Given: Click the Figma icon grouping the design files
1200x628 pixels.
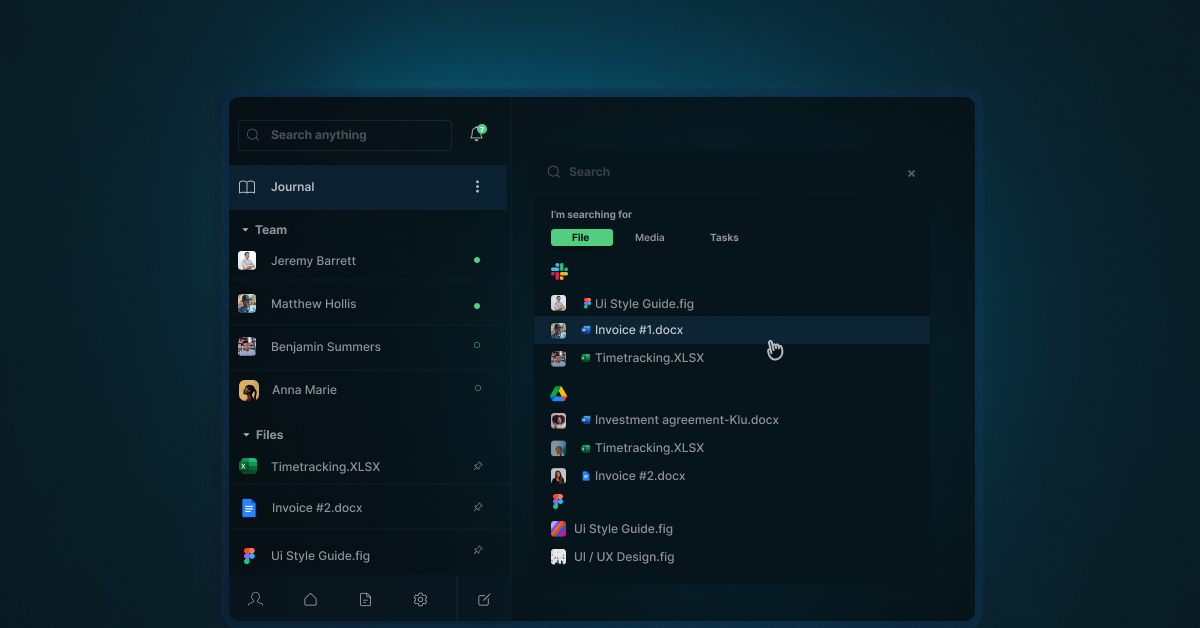Looking at the screenshot, I should [558, 501].
